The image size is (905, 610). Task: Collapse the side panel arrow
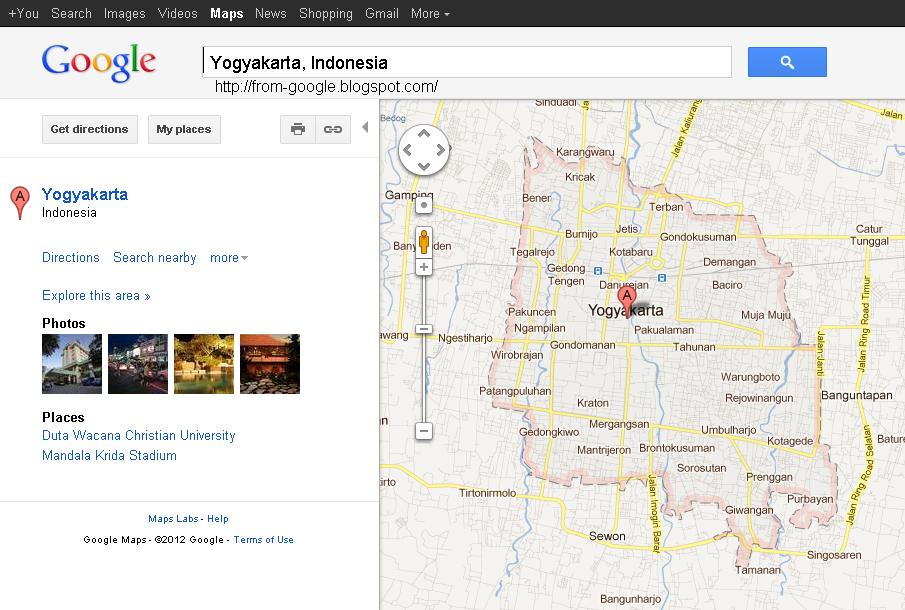pos(365,128)
